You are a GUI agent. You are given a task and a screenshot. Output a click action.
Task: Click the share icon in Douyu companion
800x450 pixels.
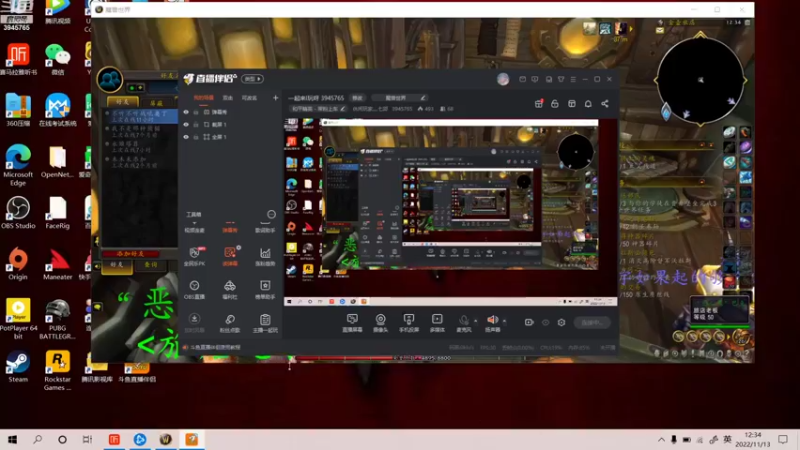point(605,104)
